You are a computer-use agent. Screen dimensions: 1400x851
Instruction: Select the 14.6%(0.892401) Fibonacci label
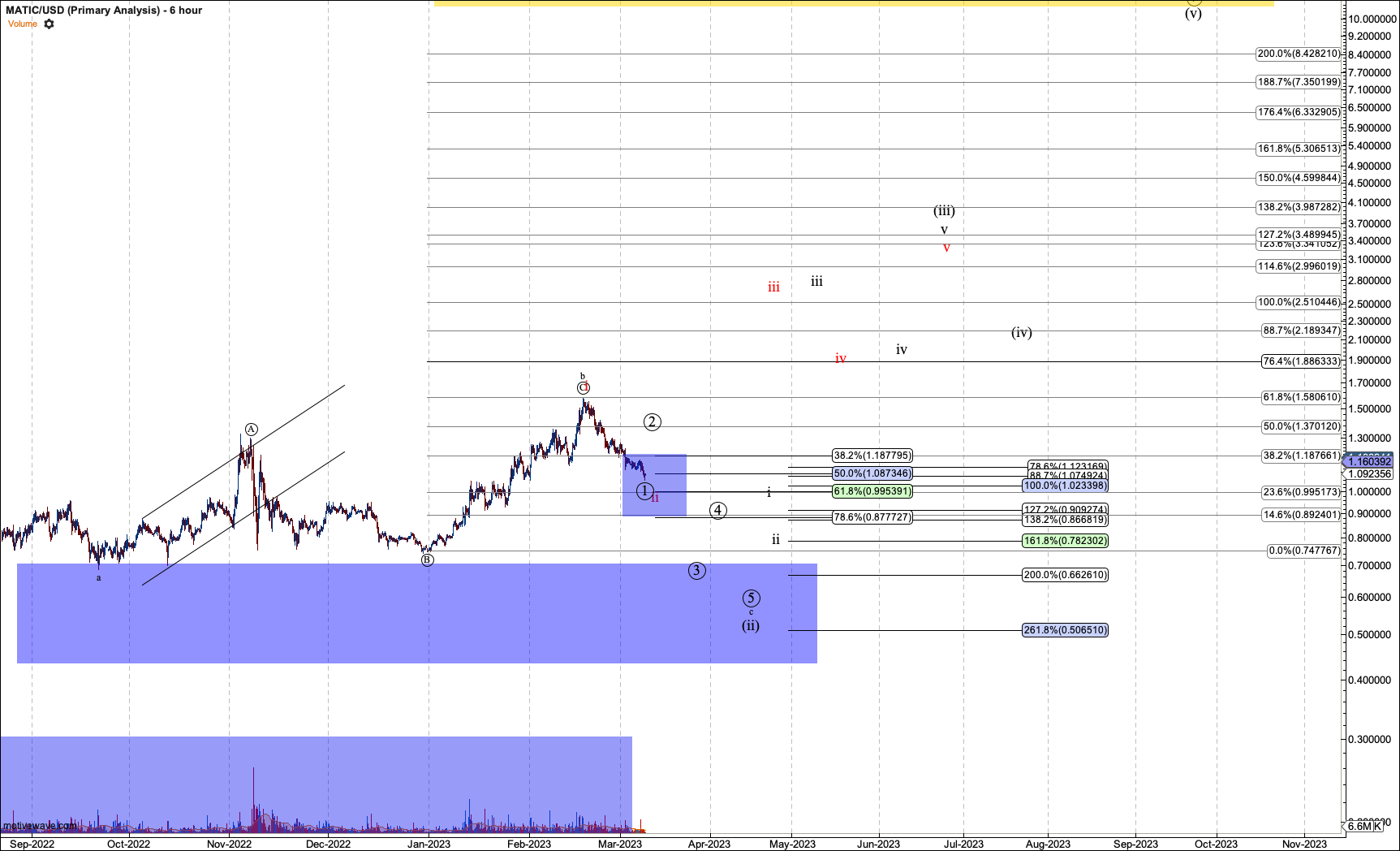point(1302,515)
